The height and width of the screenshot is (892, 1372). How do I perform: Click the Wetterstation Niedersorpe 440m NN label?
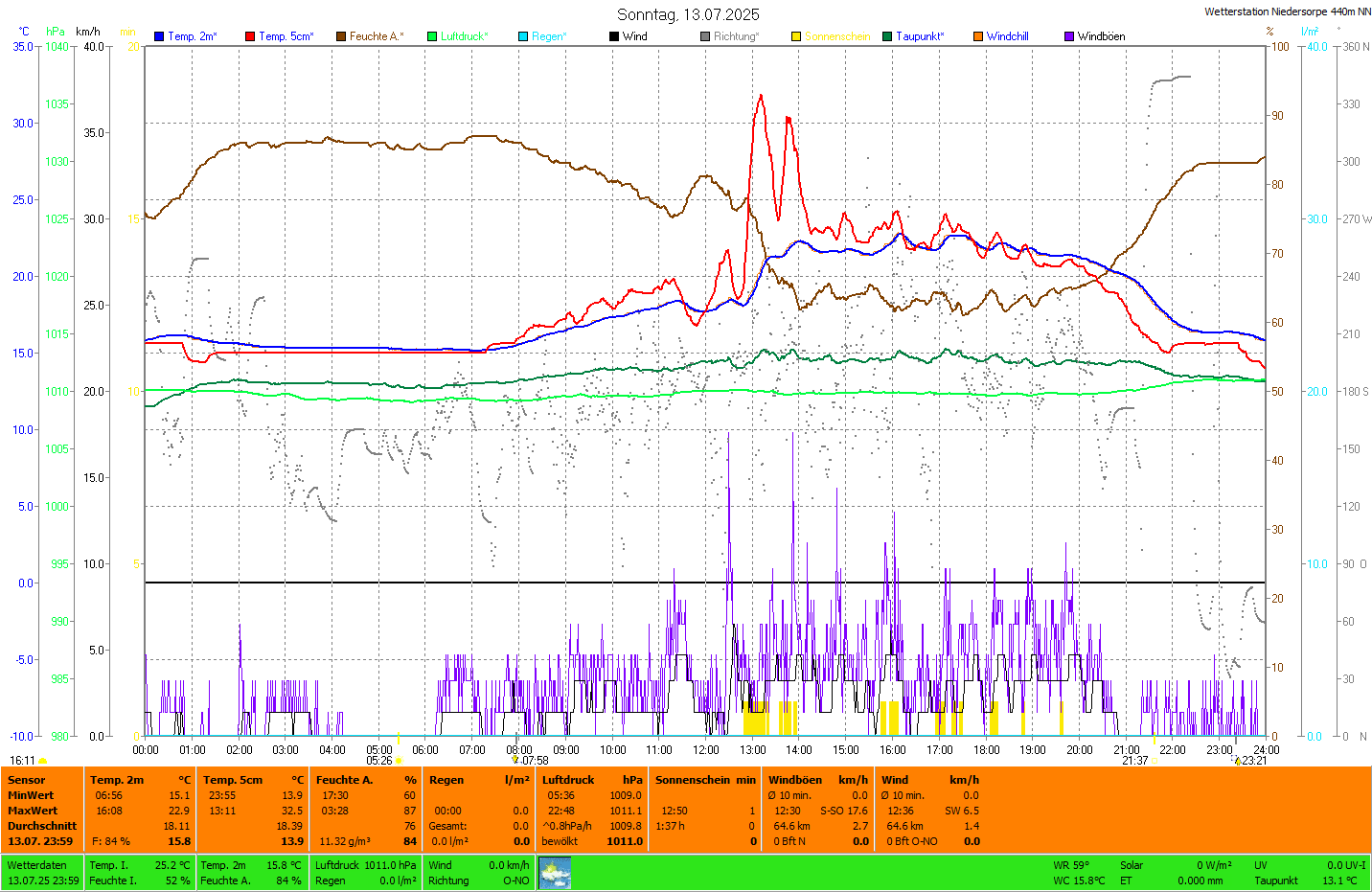tap(1287, 11)
